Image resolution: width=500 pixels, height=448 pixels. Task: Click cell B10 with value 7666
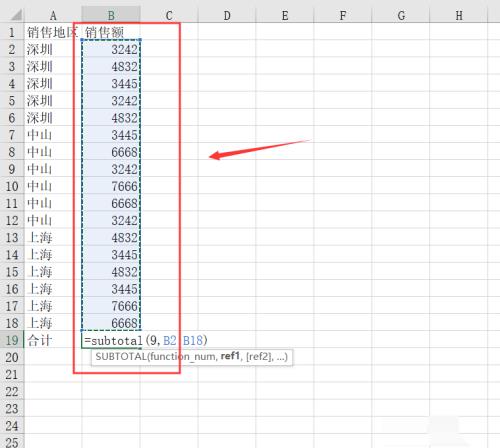111,186
